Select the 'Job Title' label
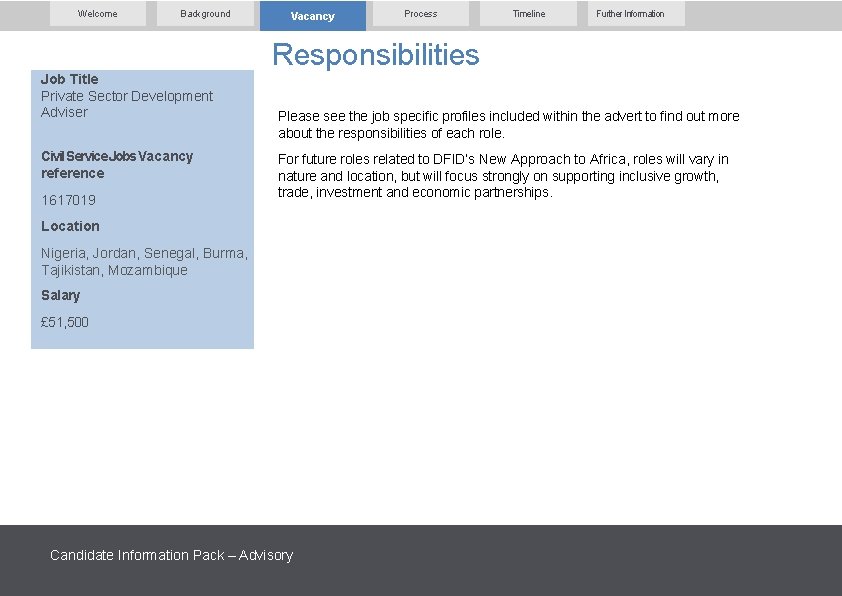The image size is (842, 596). 70,79
